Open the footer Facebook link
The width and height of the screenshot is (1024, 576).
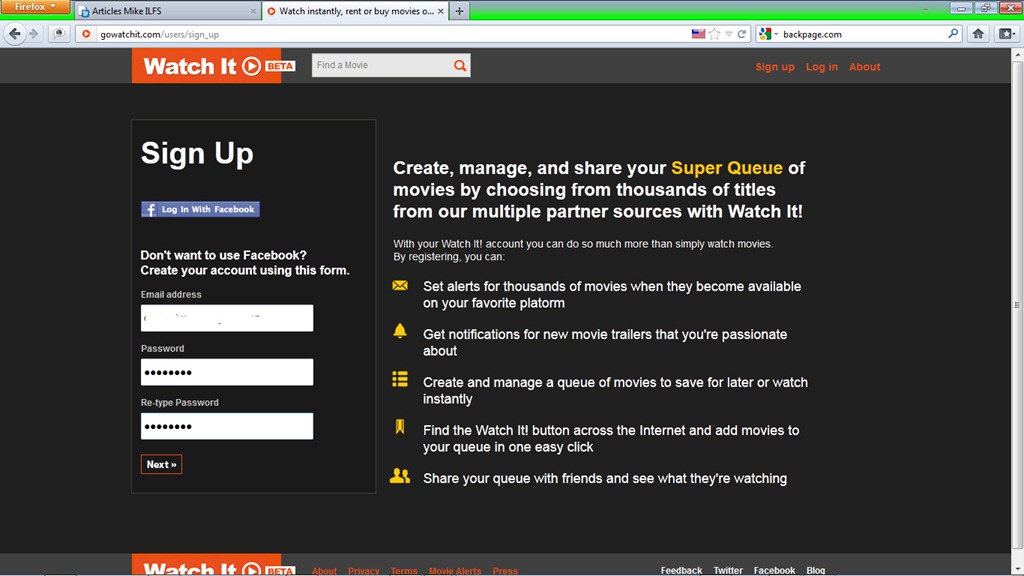[x=774, y=570]
